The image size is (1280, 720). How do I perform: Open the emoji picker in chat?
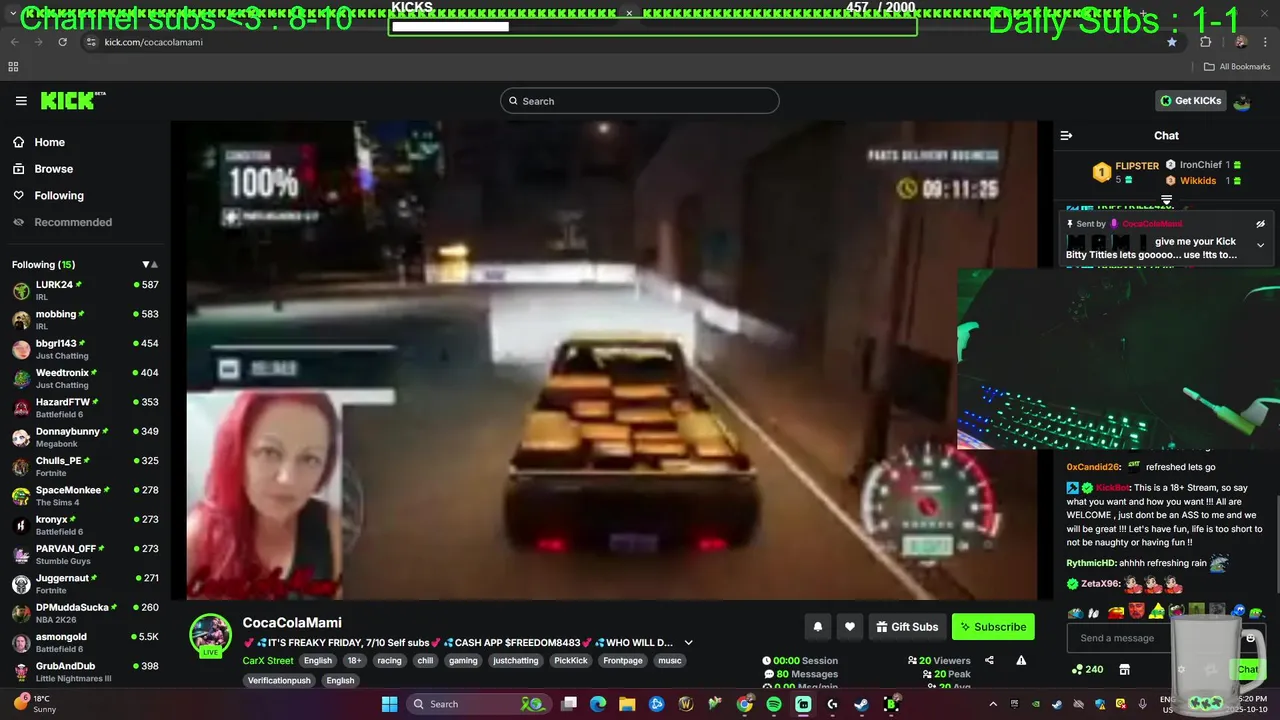coord(1250,638)
